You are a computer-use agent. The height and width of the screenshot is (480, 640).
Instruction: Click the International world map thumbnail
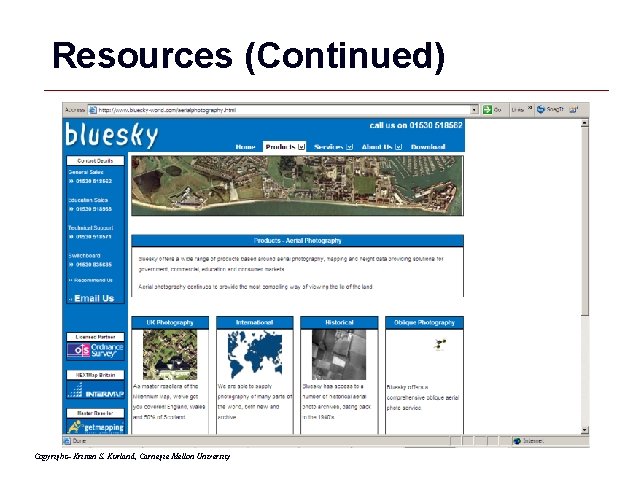click(x=255, y=354)
